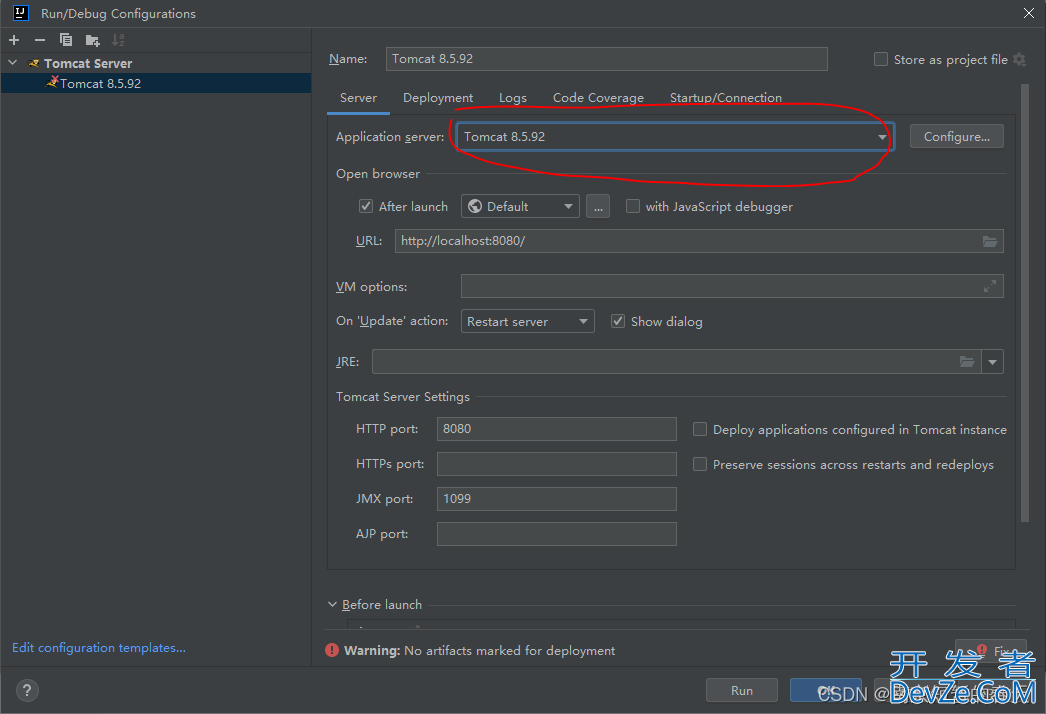Enable Preserve sessions across restarts and redeploys
The height and width of the screenshot is (714, 1046).
[x=700, y=464]
